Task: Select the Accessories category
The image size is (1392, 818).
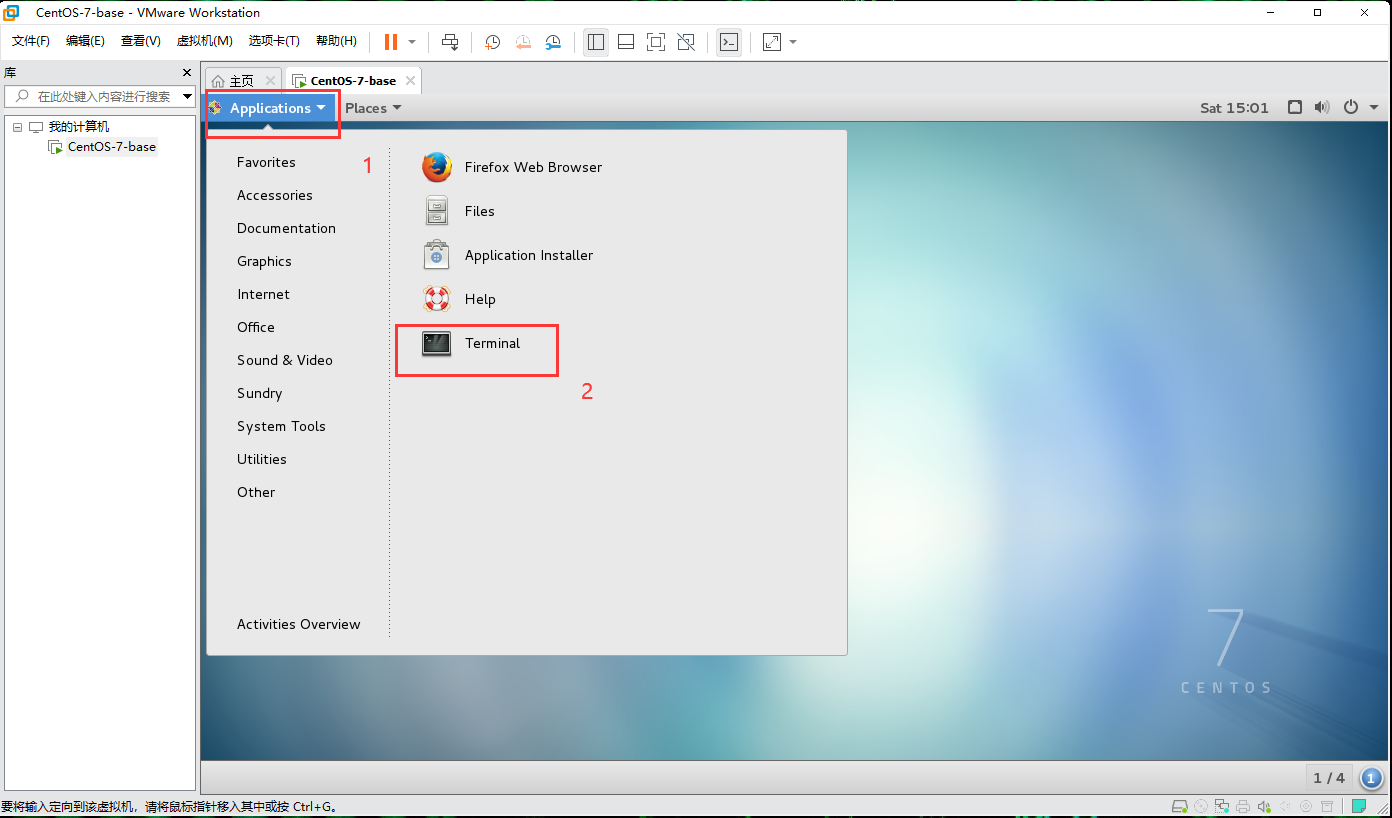Action: 275,195
